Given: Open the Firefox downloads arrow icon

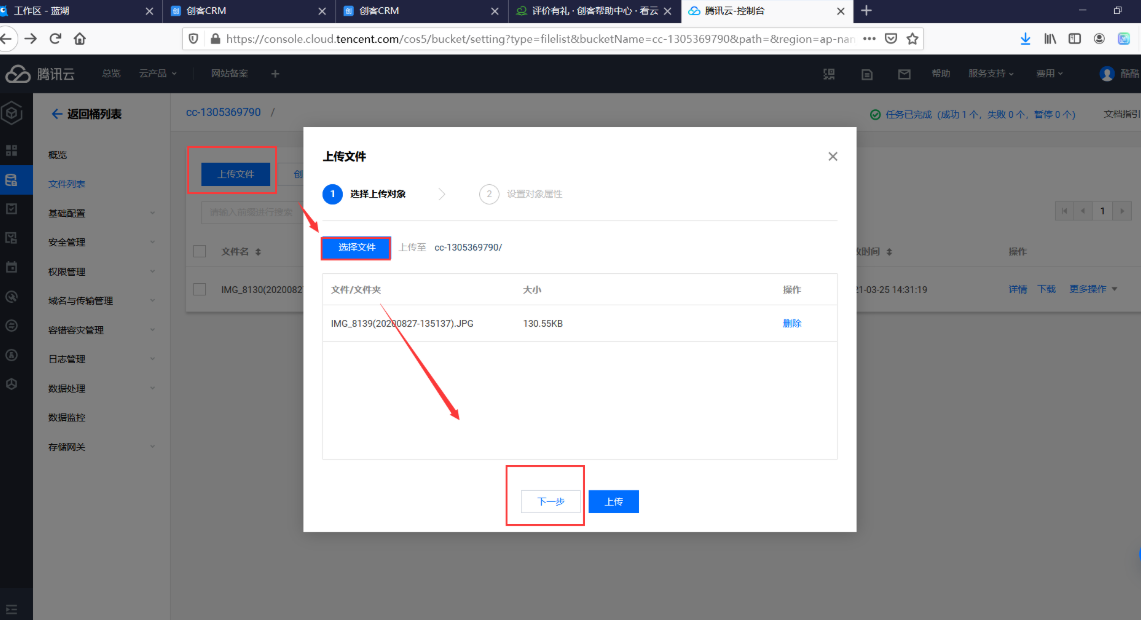Looking at the screenshot, I should point(1025,38).
